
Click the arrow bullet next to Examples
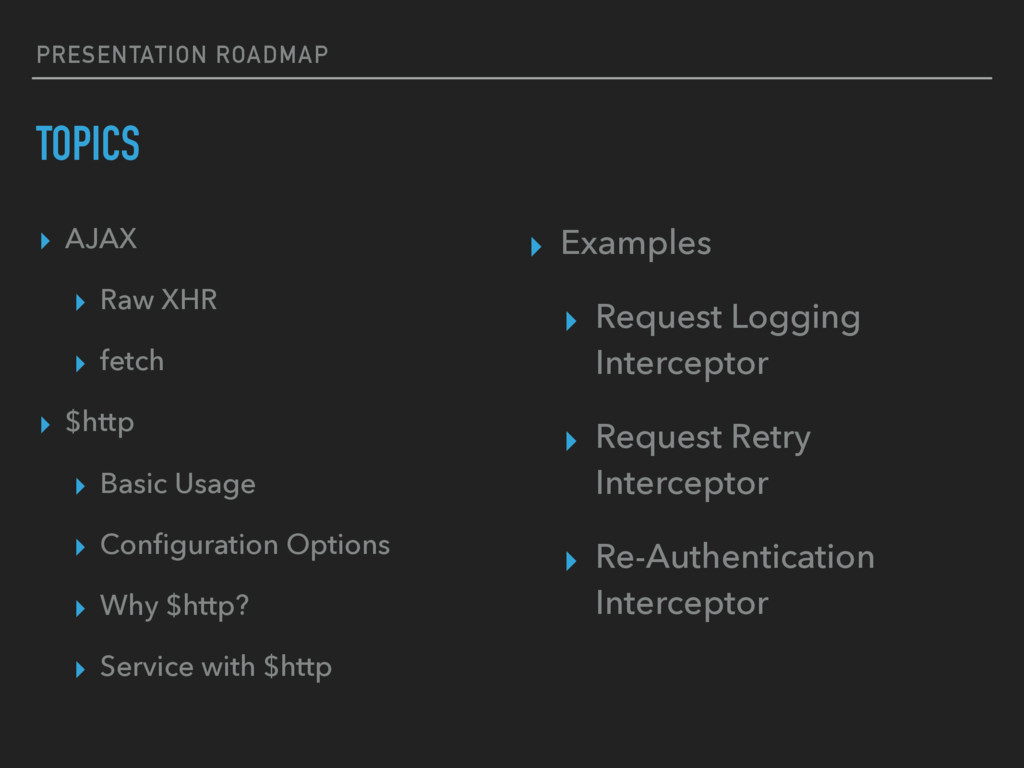tap(536, 247)
